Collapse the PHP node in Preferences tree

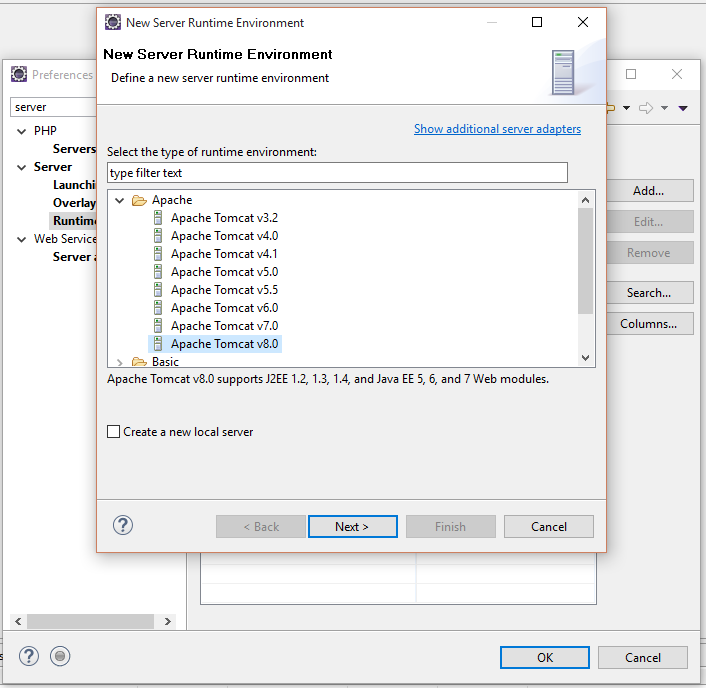click(x=21, y=131)
